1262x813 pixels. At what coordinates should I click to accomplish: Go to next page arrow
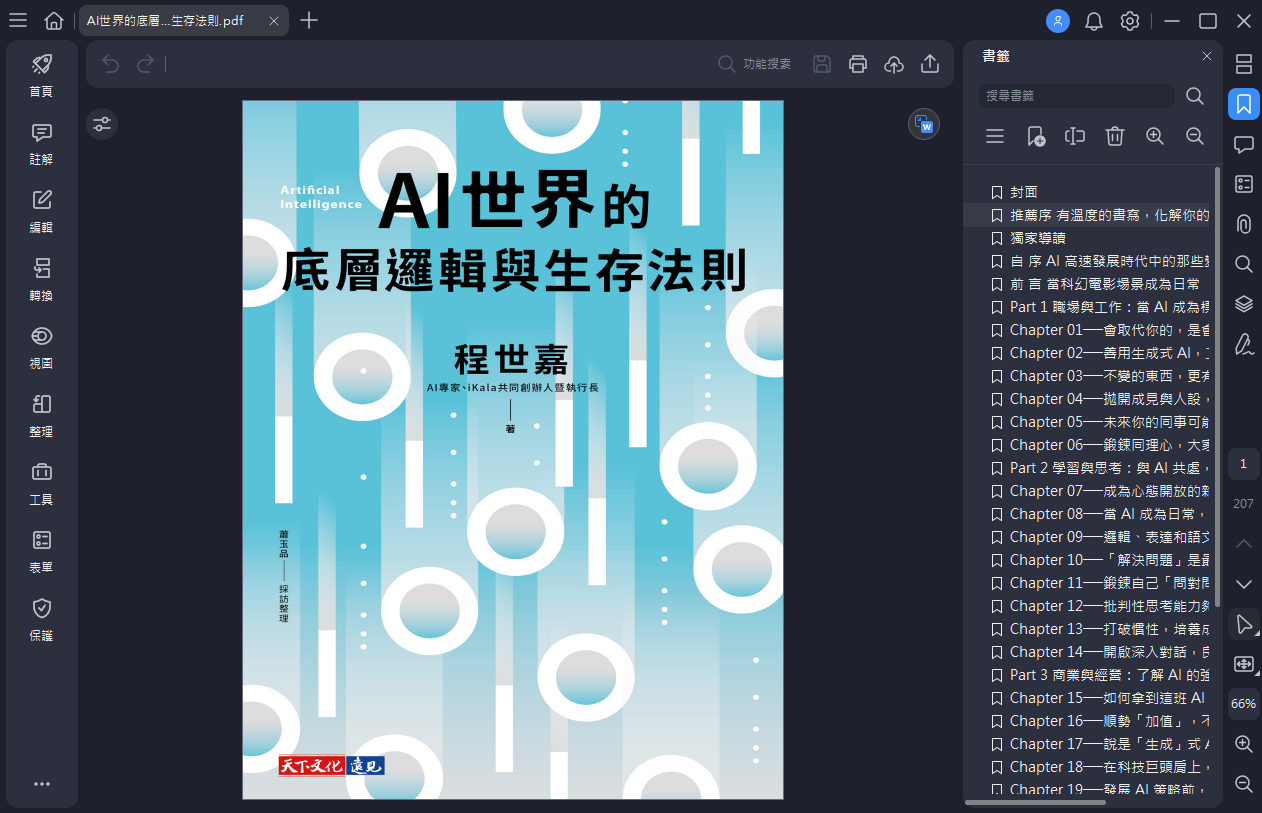tap(1244, 584)
